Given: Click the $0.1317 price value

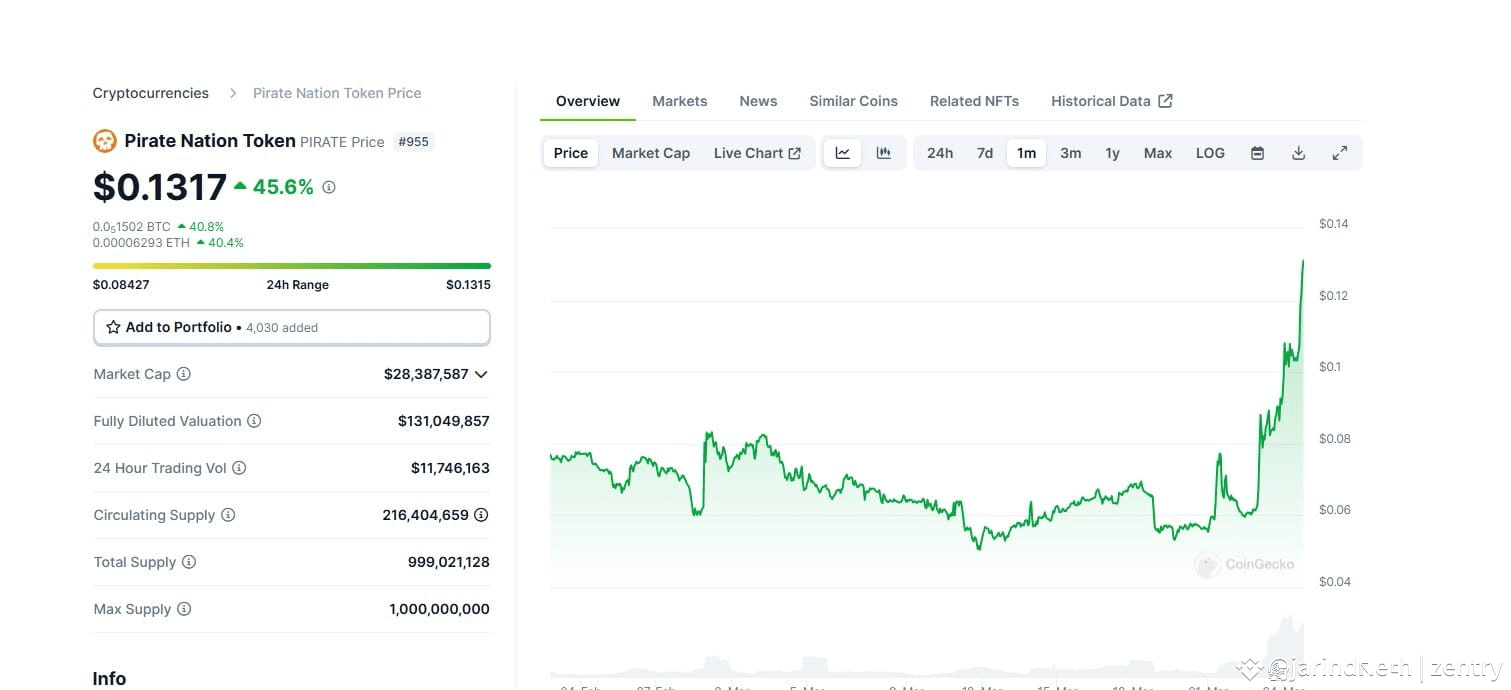Looking at the screenshot, I should pyautogui.click(x=160, y=187).
